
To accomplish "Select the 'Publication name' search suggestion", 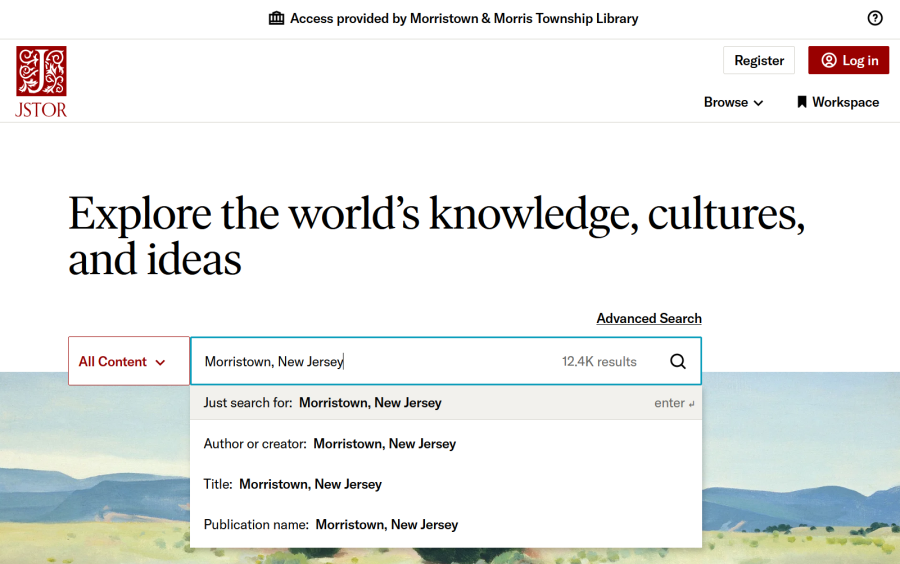I will [x=330, y=524].
